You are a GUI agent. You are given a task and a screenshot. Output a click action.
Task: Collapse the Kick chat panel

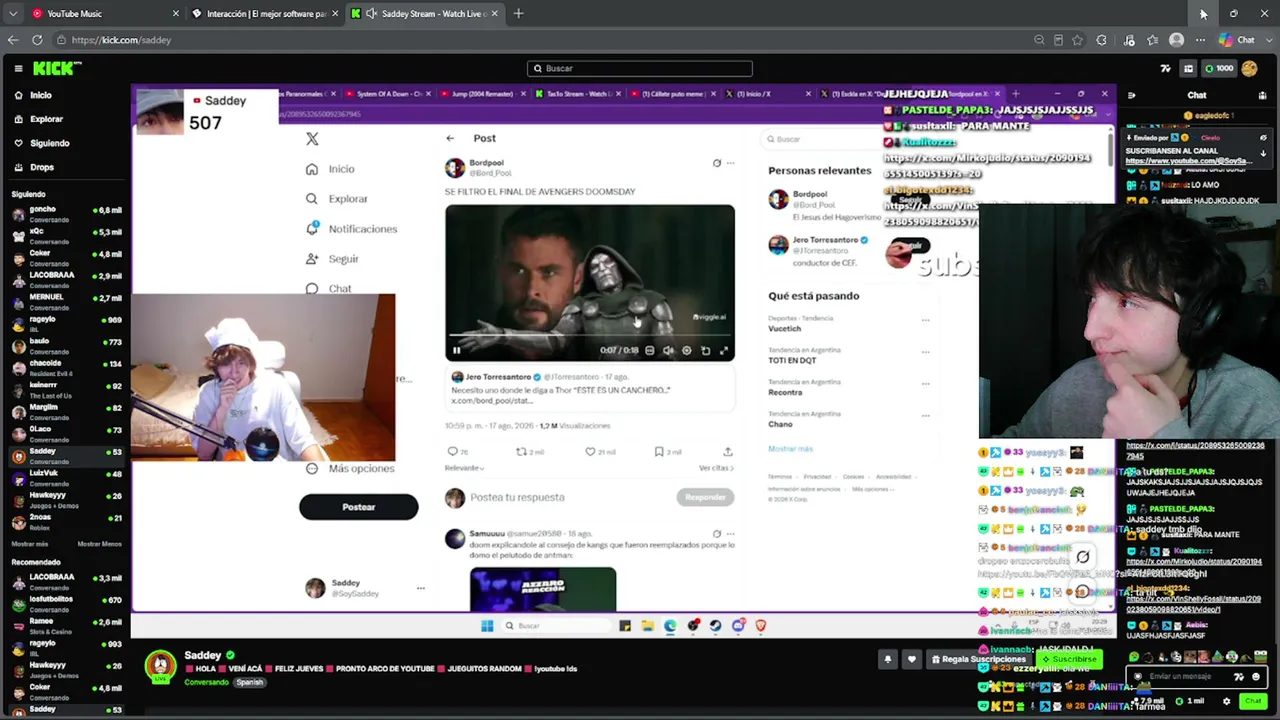pyautogui.click(x=1131, y=95)
